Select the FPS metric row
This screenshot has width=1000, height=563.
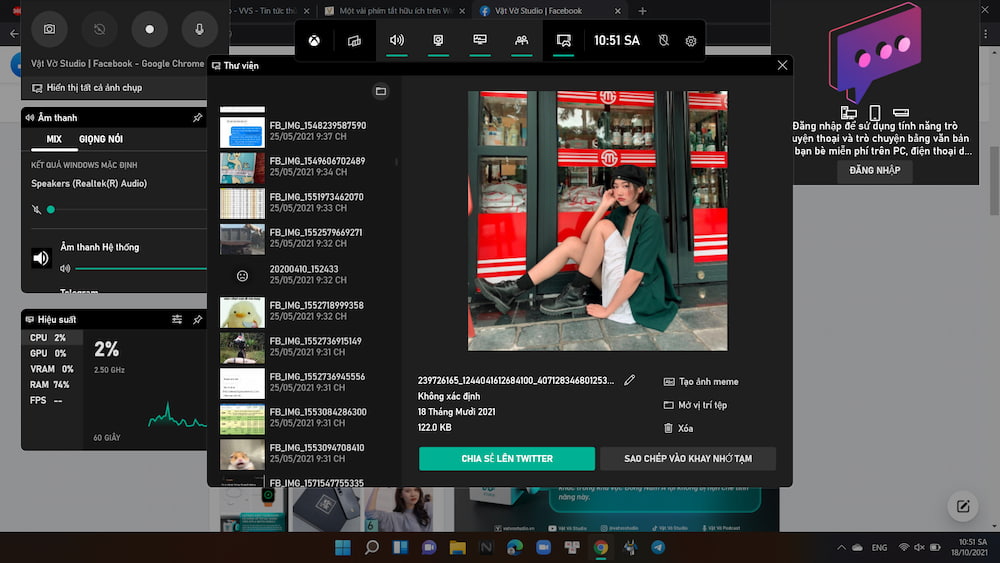[53, 400]
